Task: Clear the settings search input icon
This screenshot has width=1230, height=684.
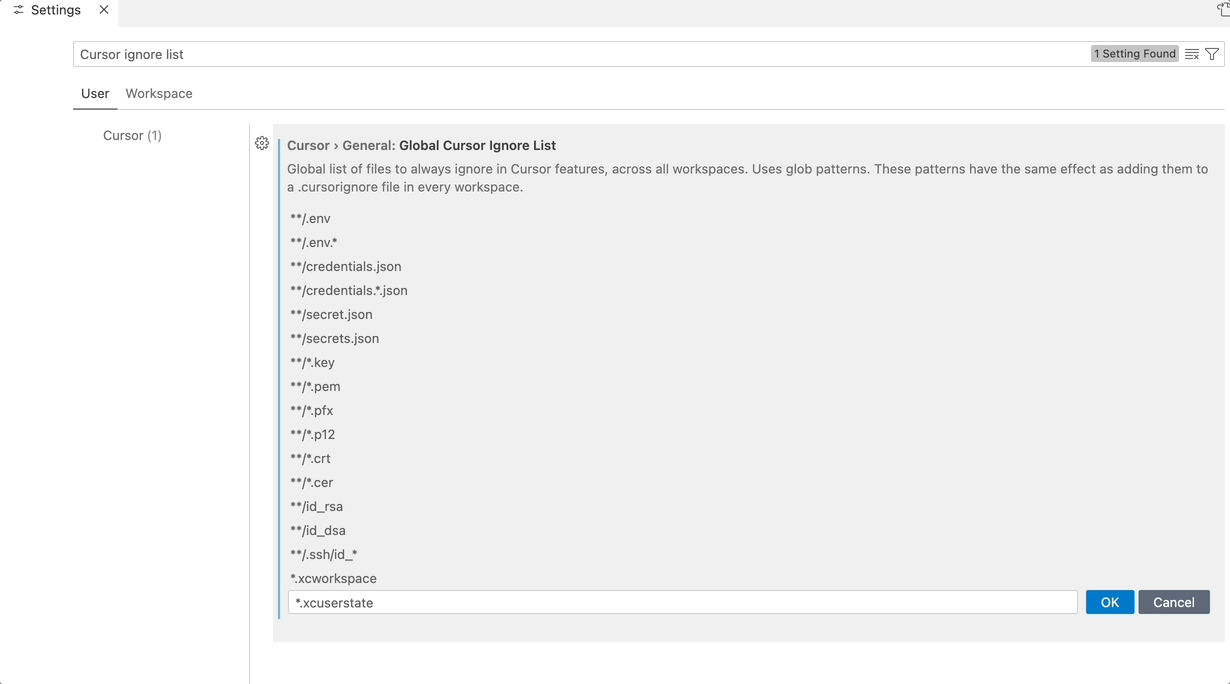Action: pyautogui.click(x=1191, y=54)
